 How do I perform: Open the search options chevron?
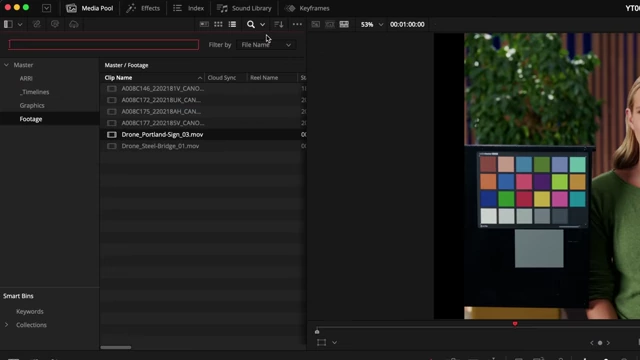(x=262, y=24)
